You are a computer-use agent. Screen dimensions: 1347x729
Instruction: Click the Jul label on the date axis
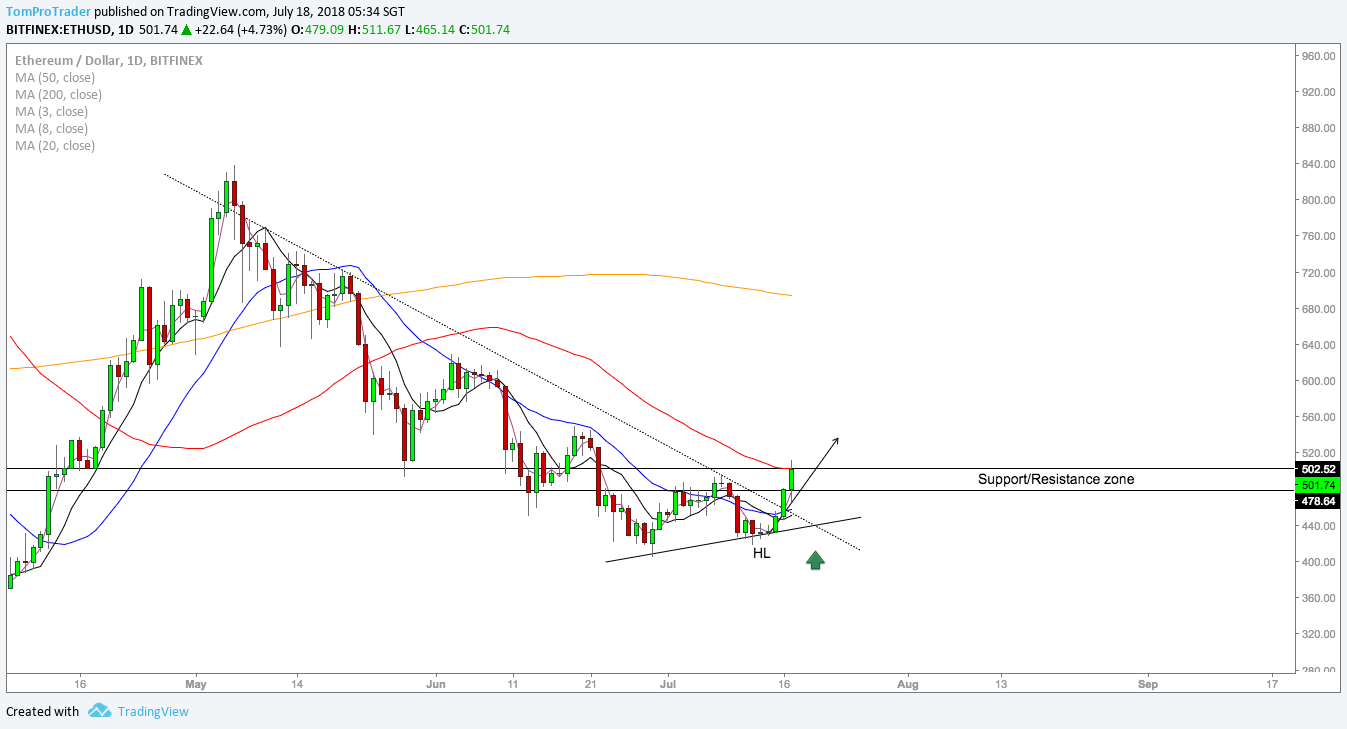click(669, 685)
